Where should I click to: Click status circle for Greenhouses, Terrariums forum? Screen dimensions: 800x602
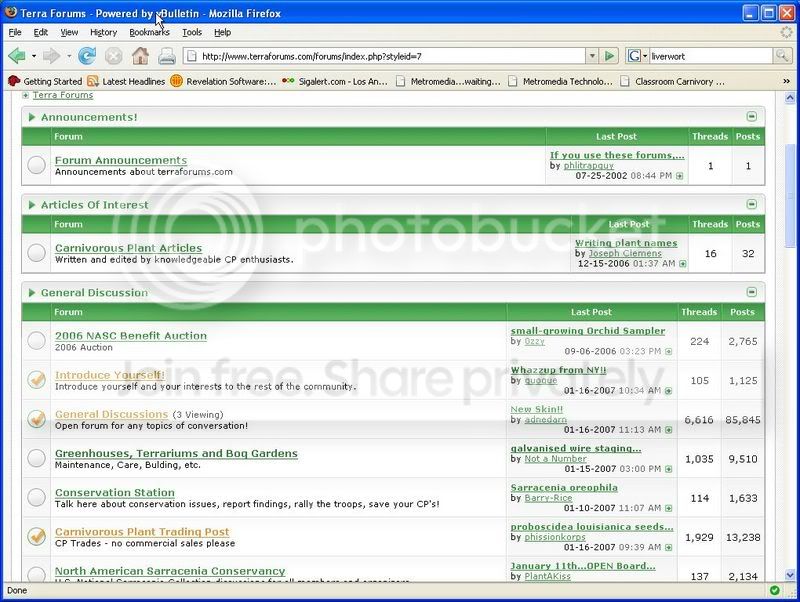[36, 458]
